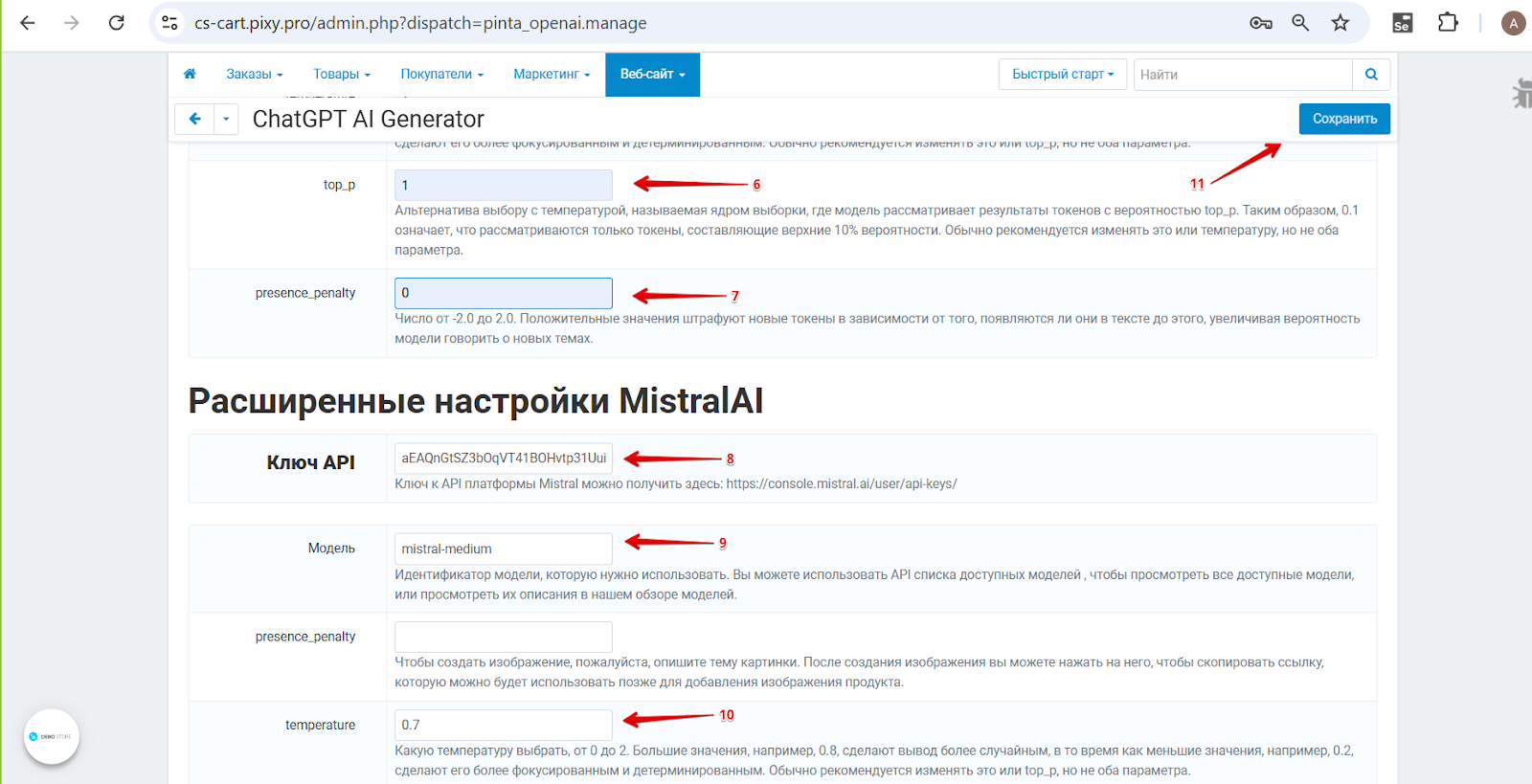
Task: Click the admin search magnifier button
Action: pyautogui.click(x=1371, y=75)
